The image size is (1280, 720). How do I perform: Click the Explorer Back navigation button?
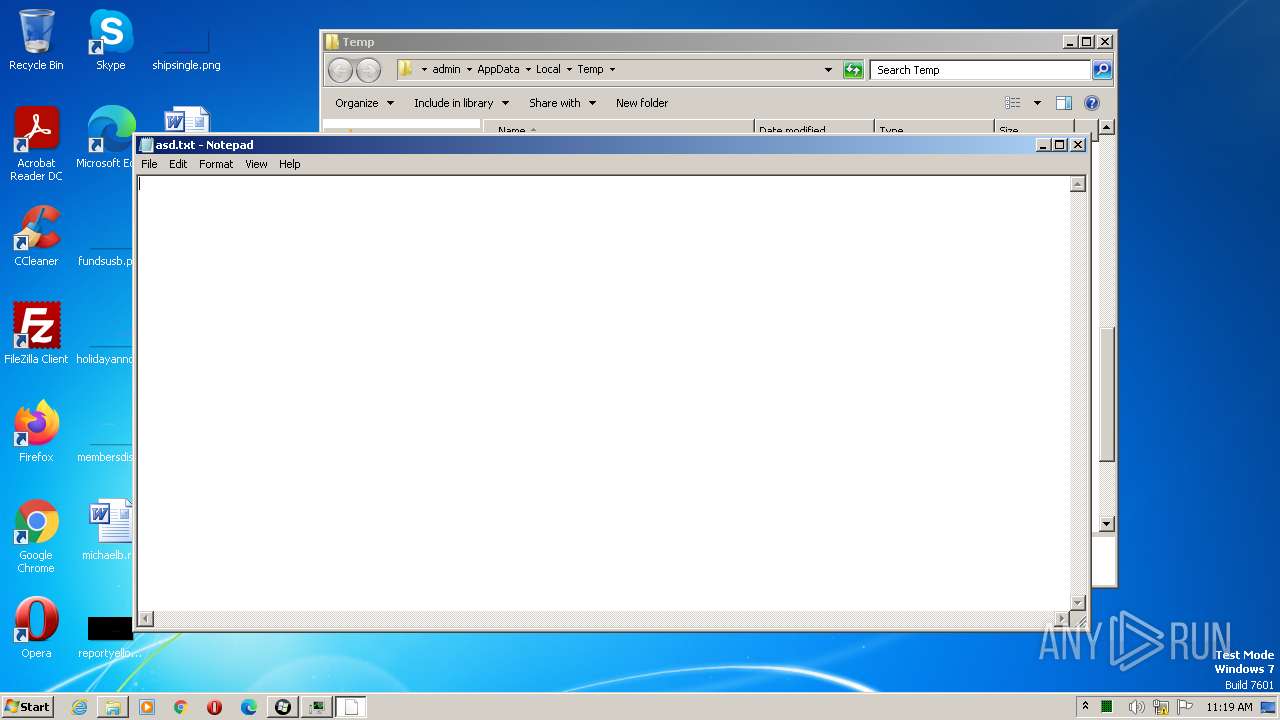pos(340,70)
